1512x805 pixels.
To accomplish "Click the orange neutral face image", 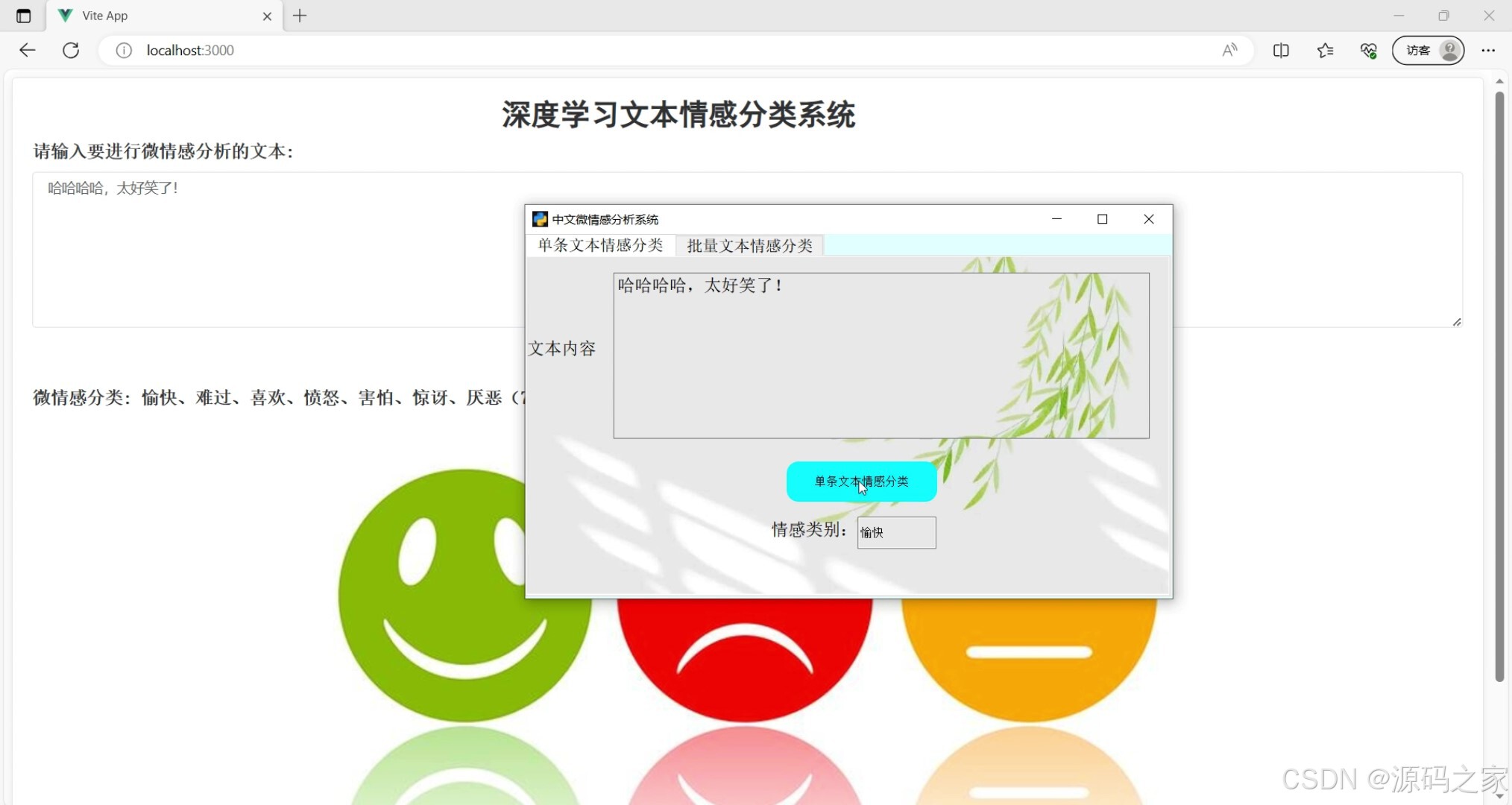I will [x=1029, y=660].
